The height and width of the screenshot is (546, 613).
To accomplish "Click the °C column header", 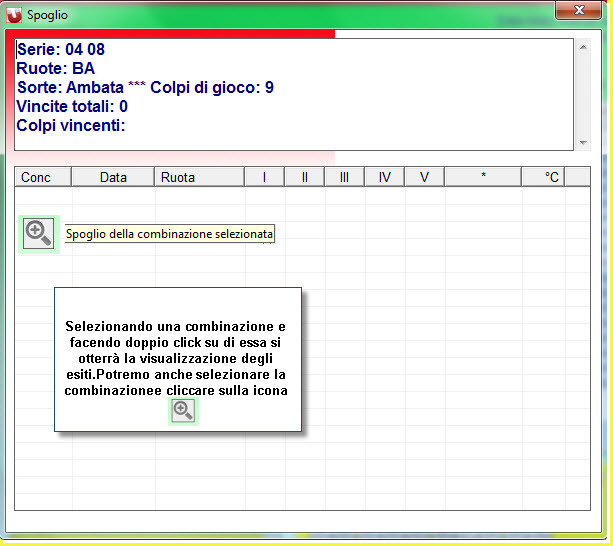I will click(x=551, y=177).
